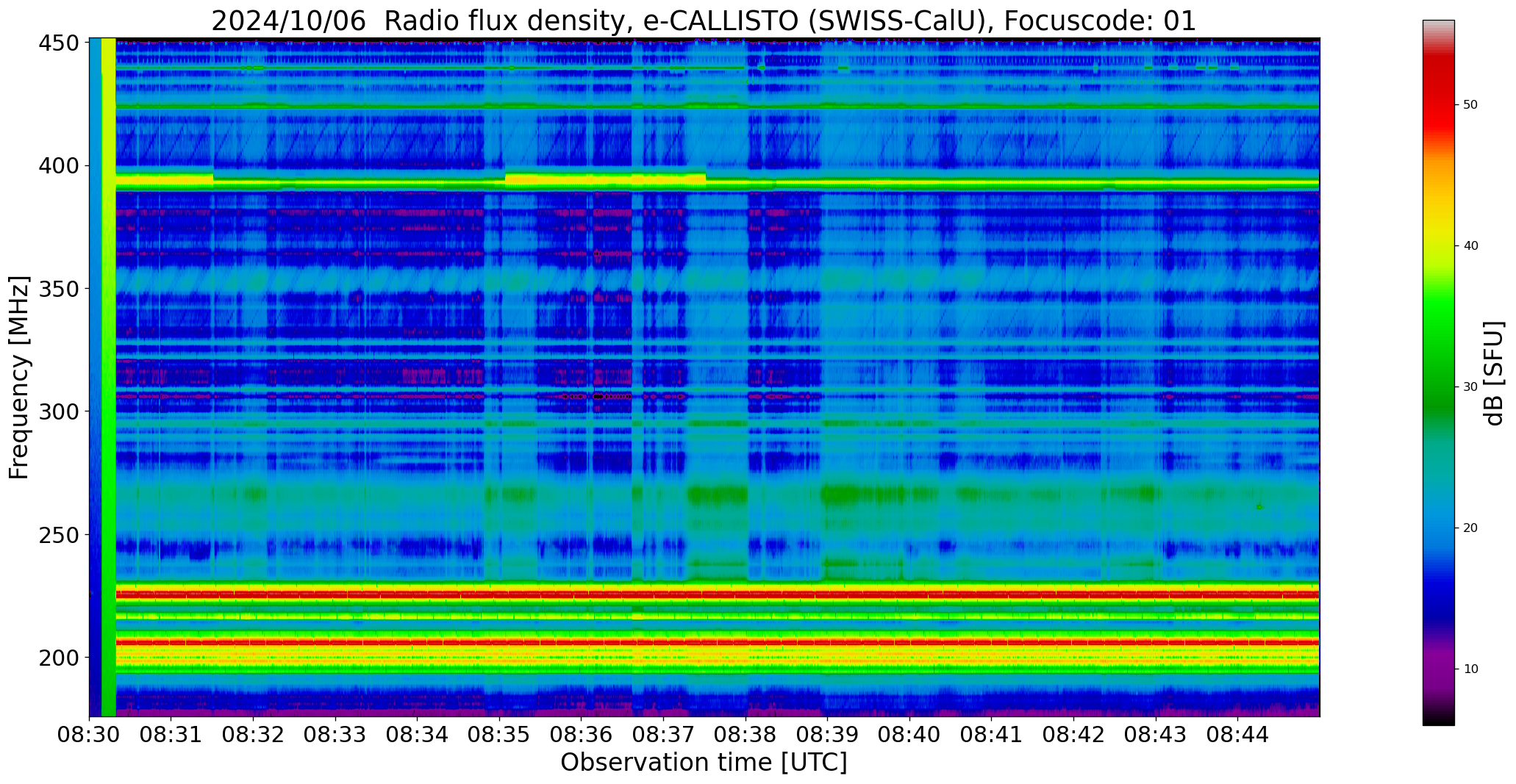Screen dimensions: 1516x784
Task: Click the 08:32 time tick label
Action: 254,733
